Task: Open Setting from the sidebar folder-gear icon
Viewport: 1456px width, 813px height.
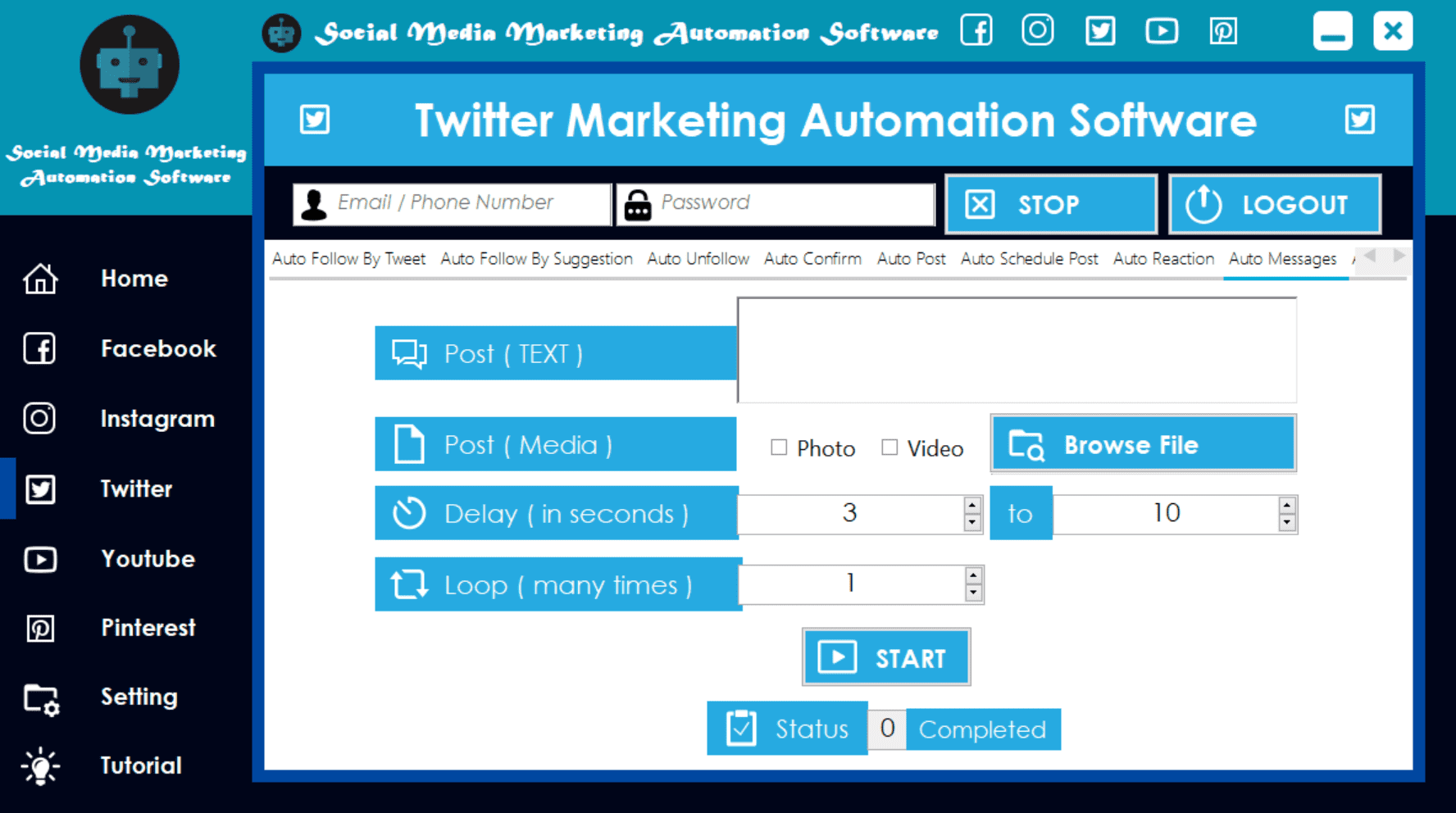Action: 41,699
